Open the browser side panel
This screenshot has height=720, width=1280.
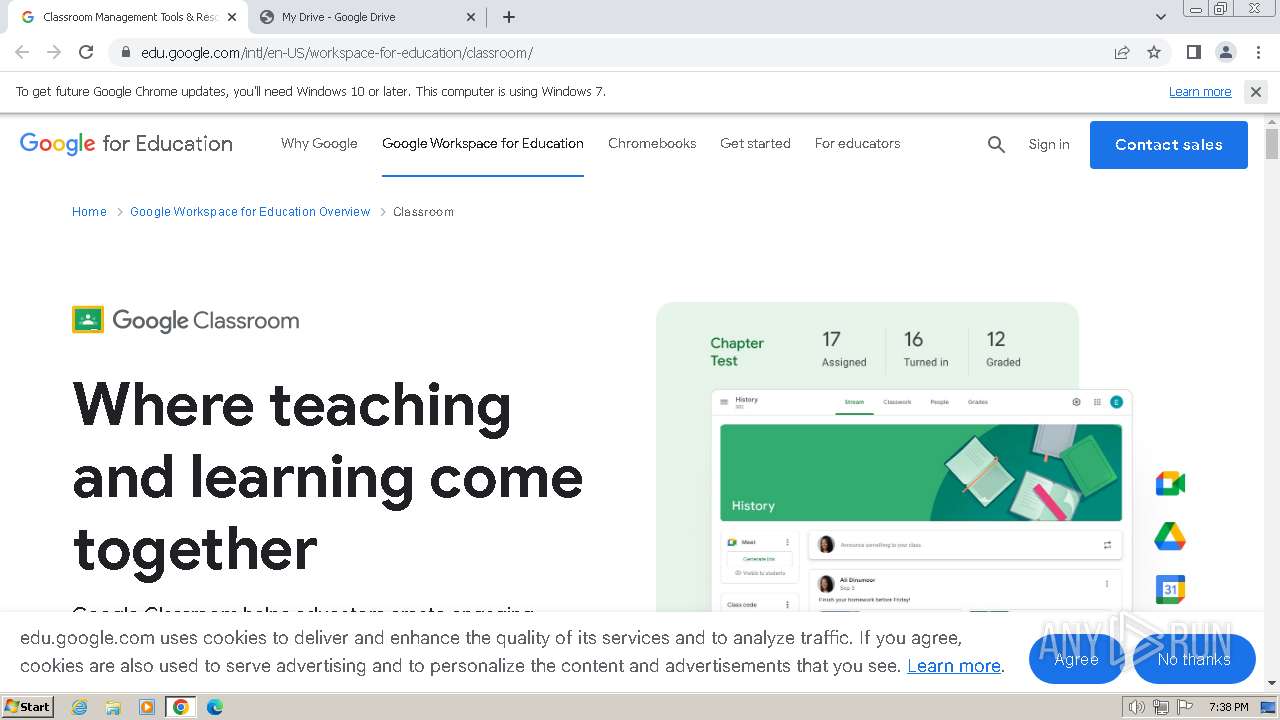tap(1193, 52)
